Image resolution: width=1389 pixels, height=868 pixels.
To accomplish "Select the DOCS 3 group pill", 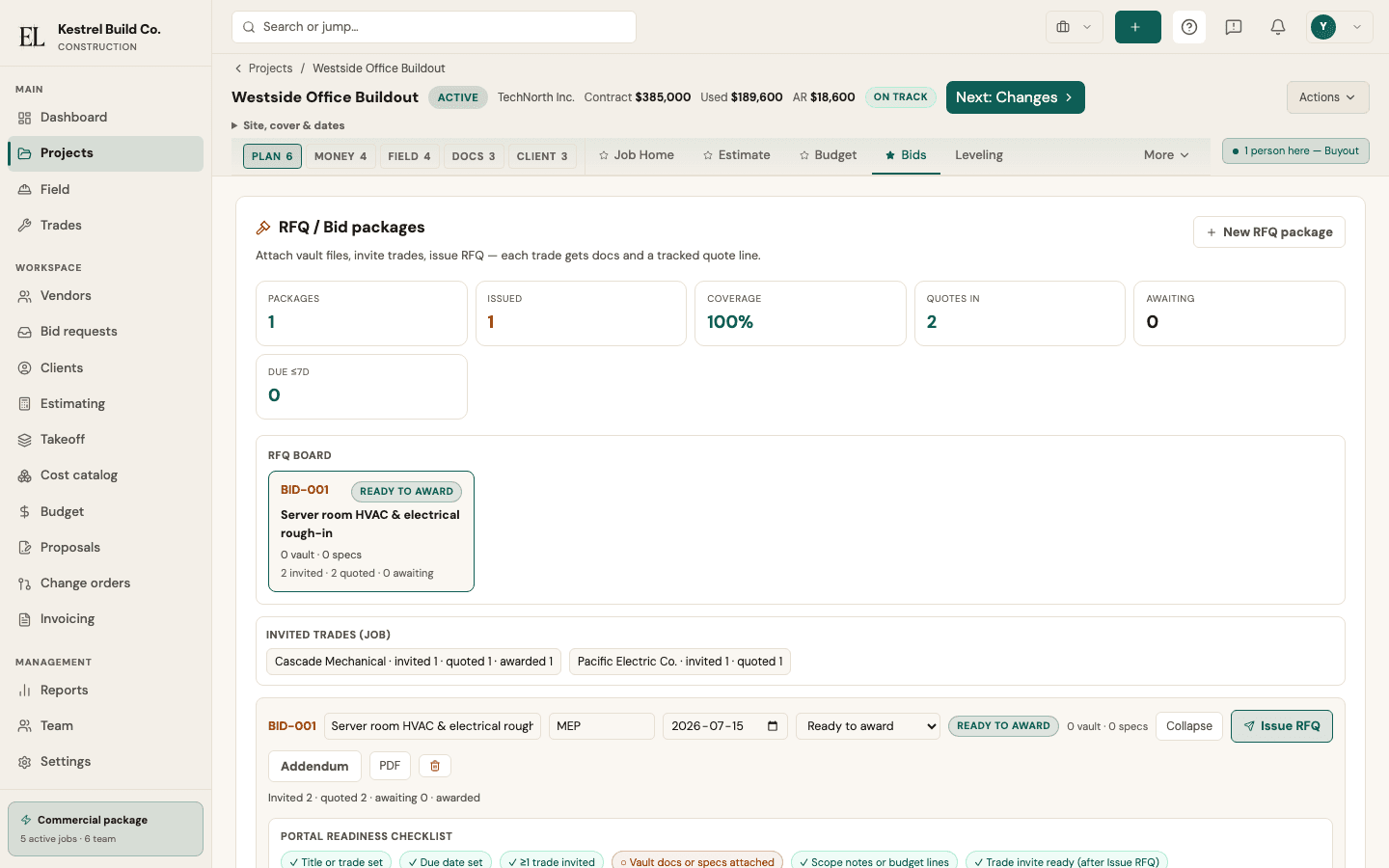I will (474, 156).
